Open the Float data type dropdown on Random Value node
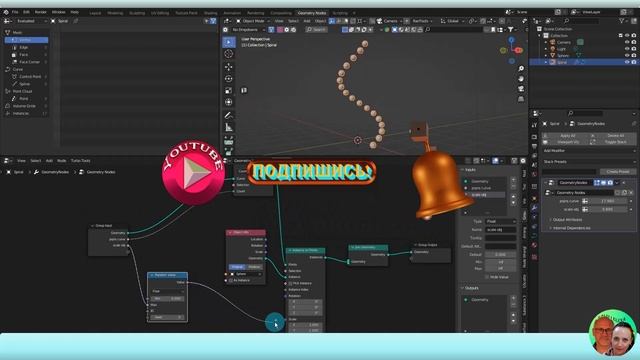The image size is (640, 360). (x=167, y=291)
